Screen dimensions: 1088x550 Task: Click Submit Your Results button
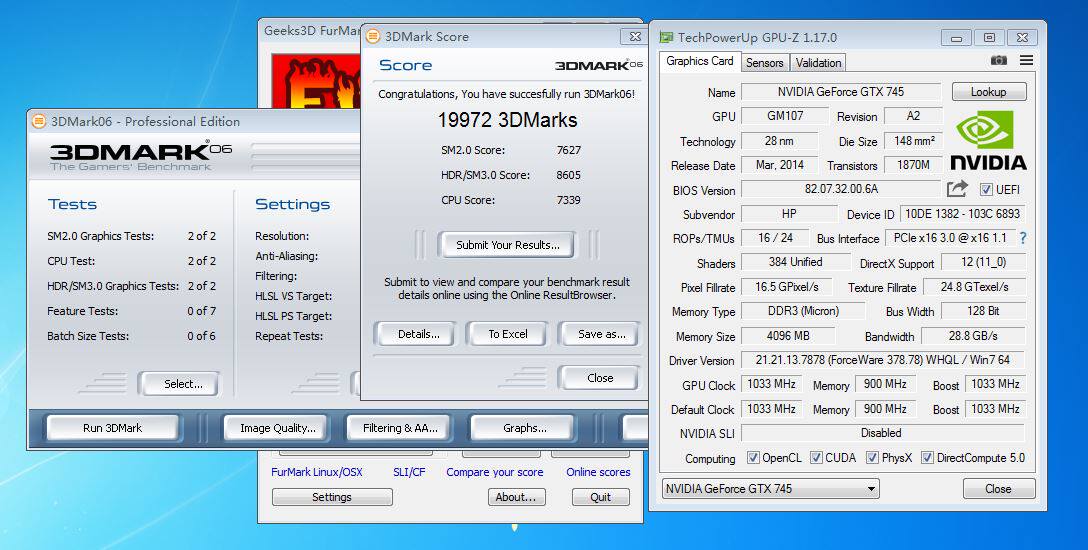507,245
